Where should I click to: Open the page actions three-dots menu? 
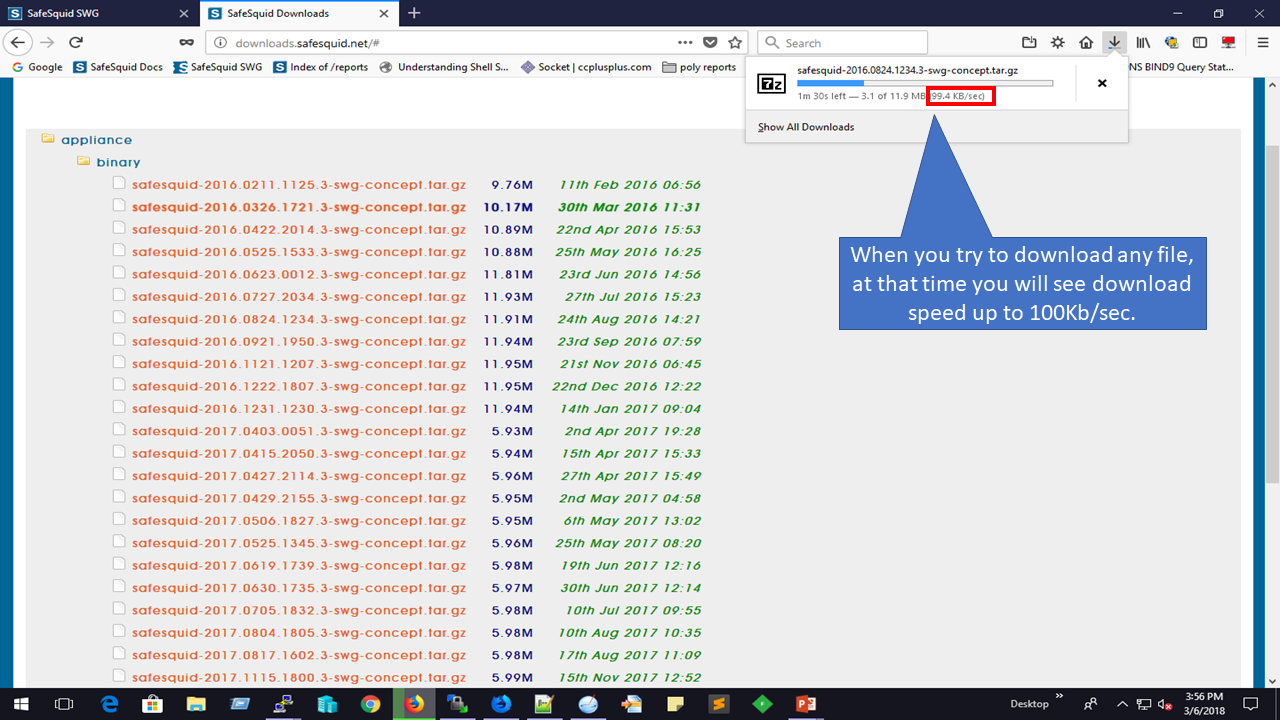tap(685, 43)
